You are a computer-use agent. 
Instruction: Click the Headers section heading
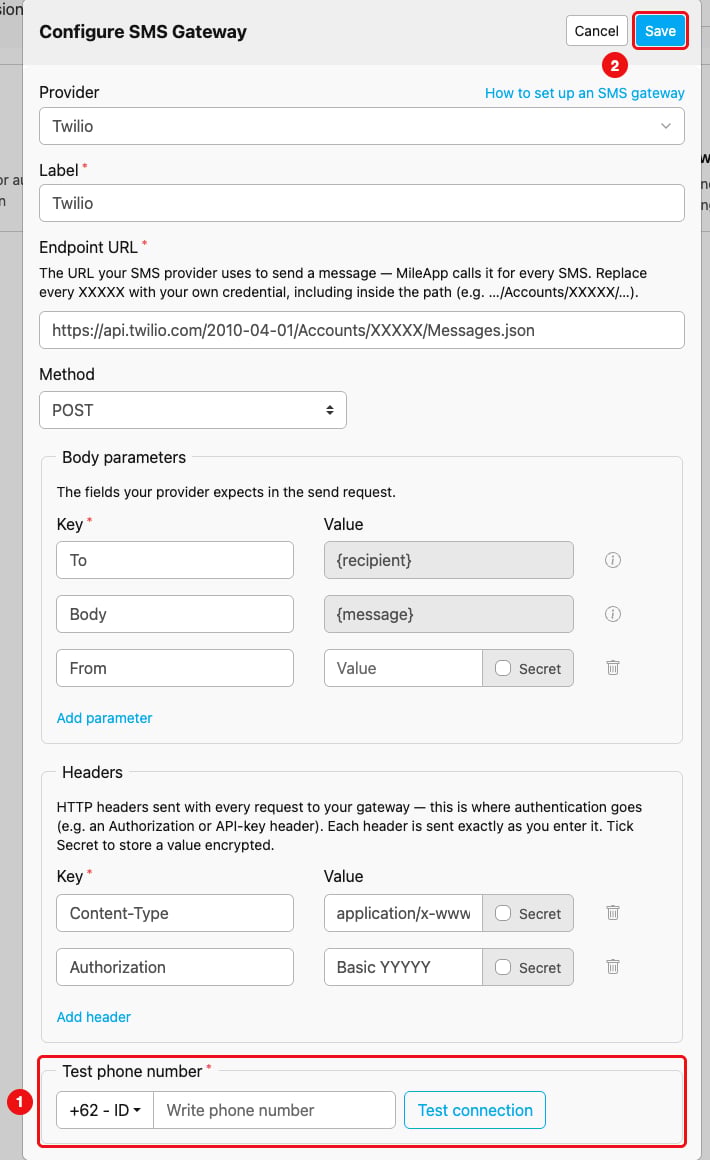92,772
